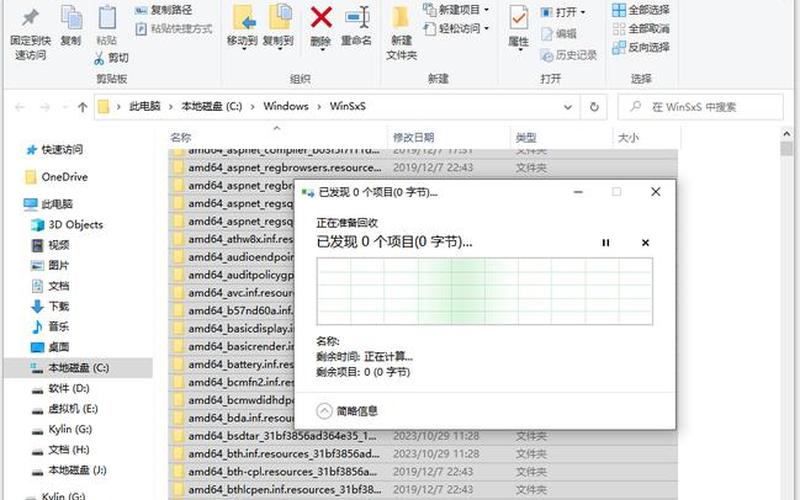Click 此电脑 in the address bar
Screen dimensions: 800x500
pyautogui.click(x=144, y=106)
